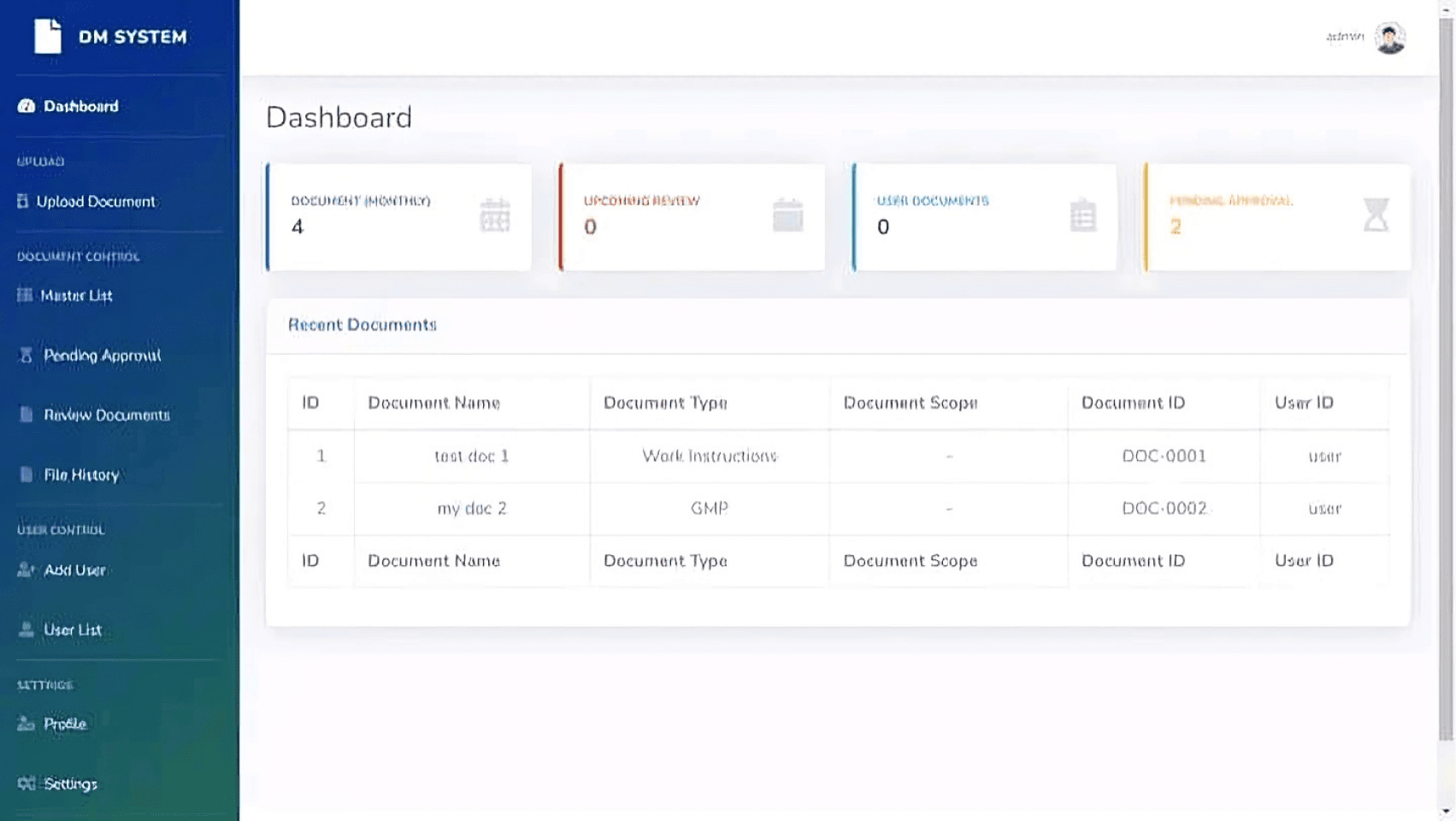Click the row ID '2' cell
1456x821 pixels.
[321, 508]
